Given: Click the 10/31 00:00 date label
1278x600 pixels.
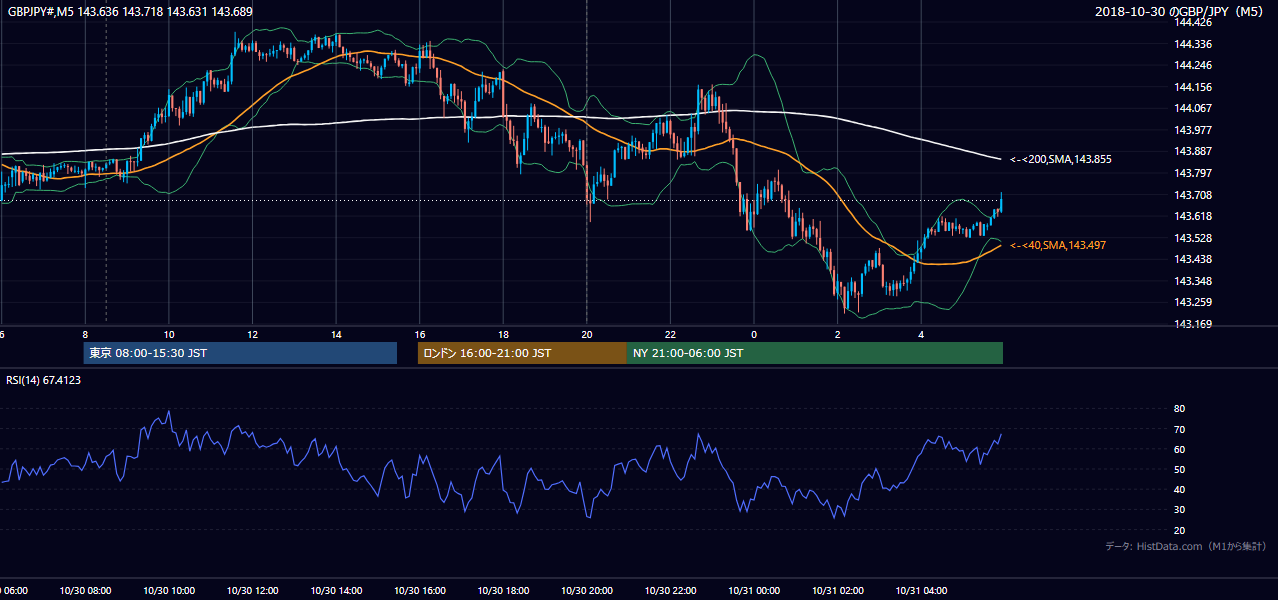Looking at the screenshot, I should coord(754,591).
